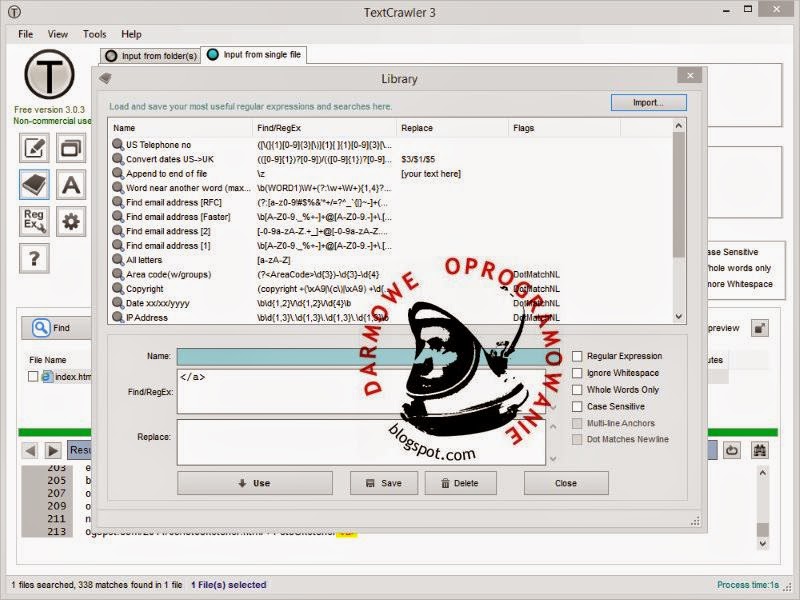Select the Edit pencil icon in sidebar
Screen dimensions: 800x600
coord(34,148)
